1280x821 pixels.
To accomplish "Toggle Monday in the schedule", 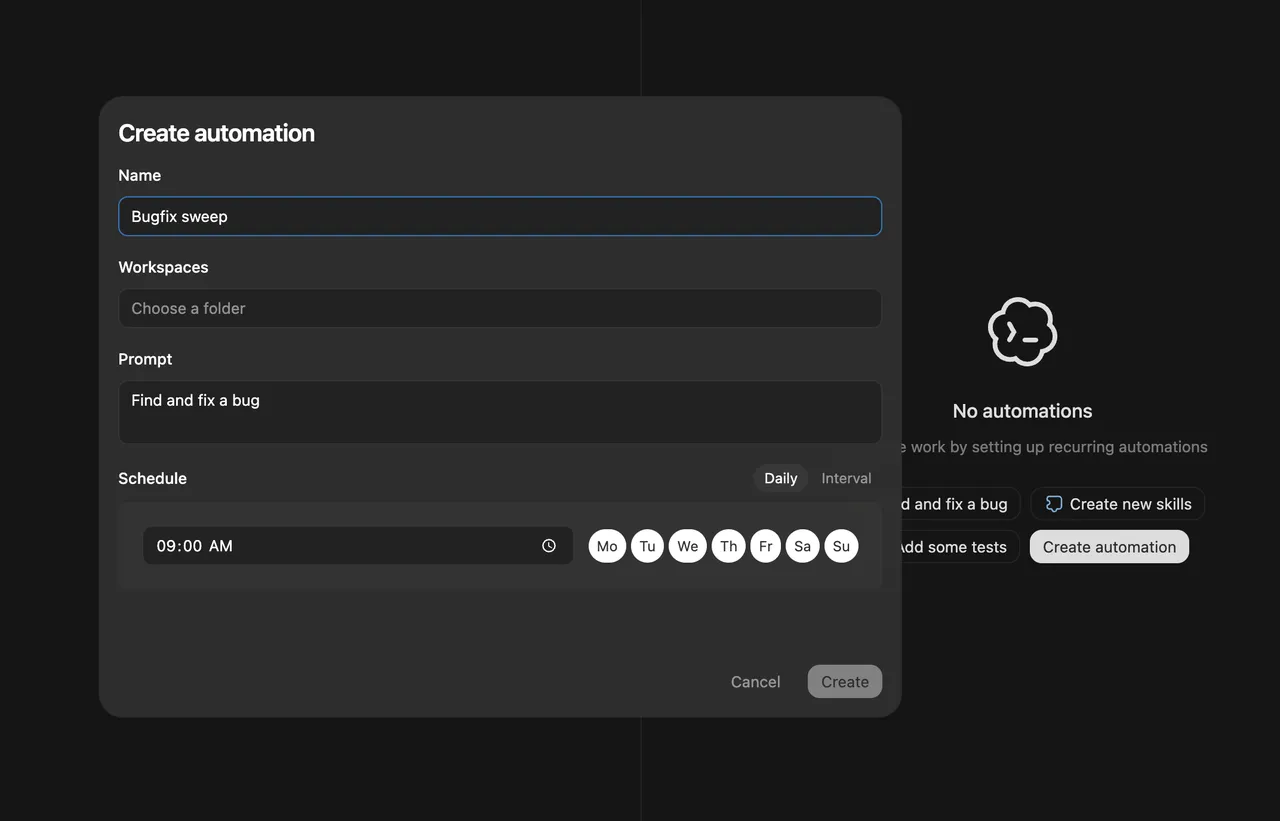I will pyautogui.click(x=607, y=546).
